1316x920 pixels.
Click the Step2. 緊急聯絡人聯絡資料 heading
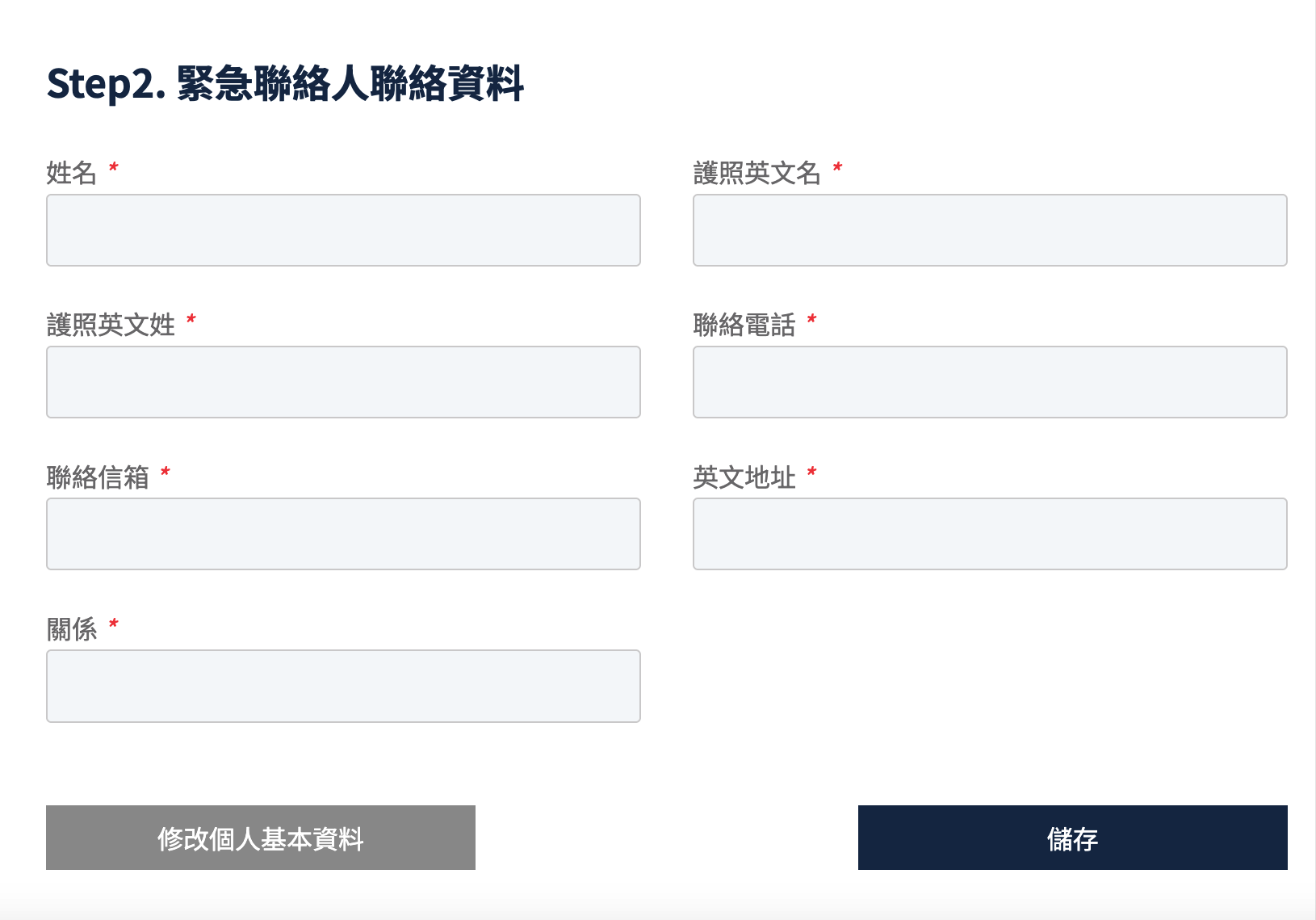285,84
